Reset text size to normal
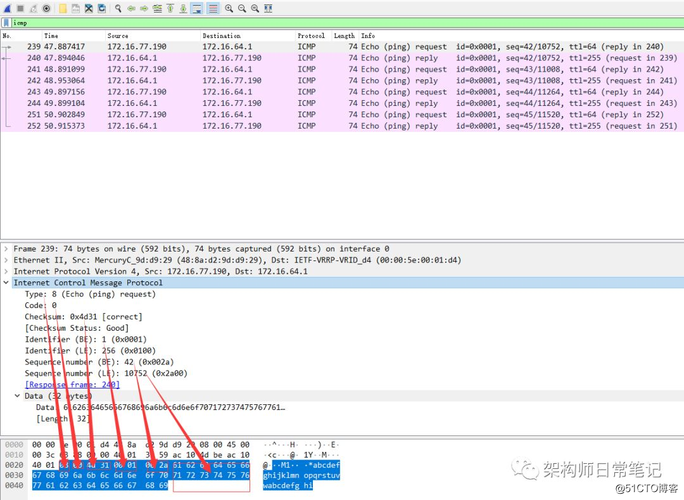 tap(255, 8)
